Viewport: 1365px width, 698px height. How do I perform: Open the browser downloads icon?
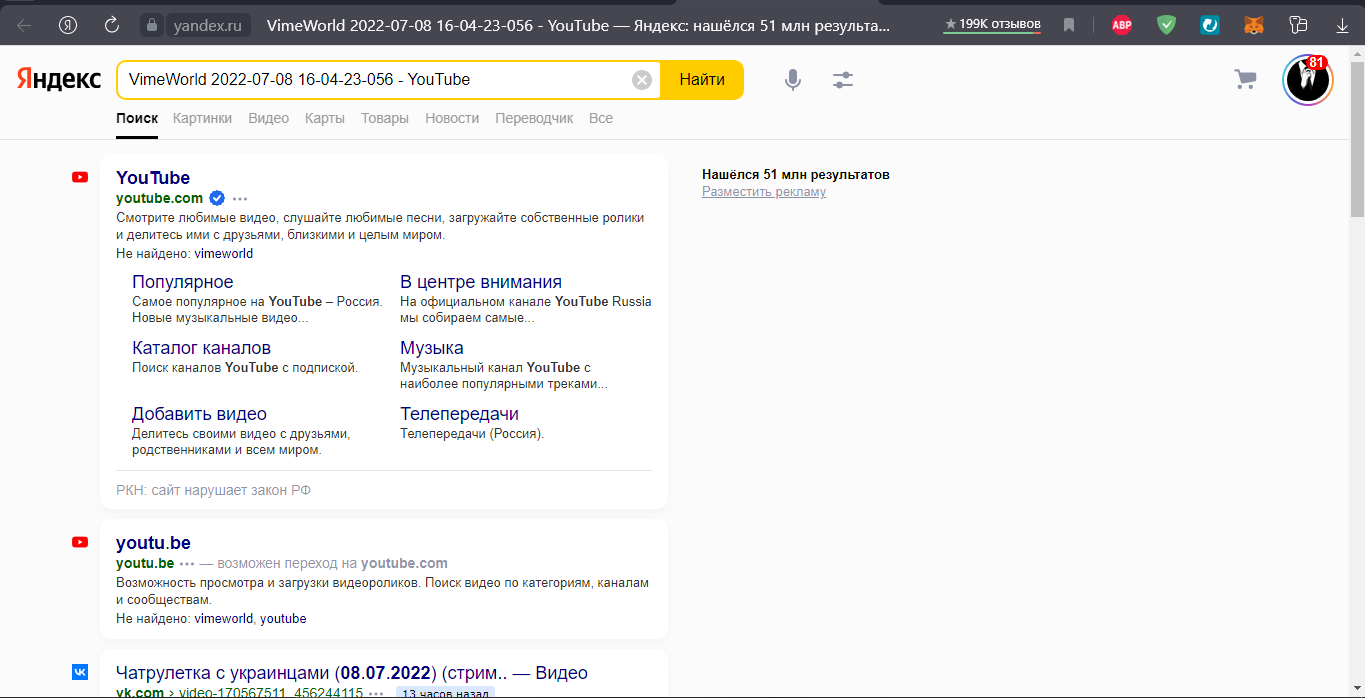pos(1341,25)
